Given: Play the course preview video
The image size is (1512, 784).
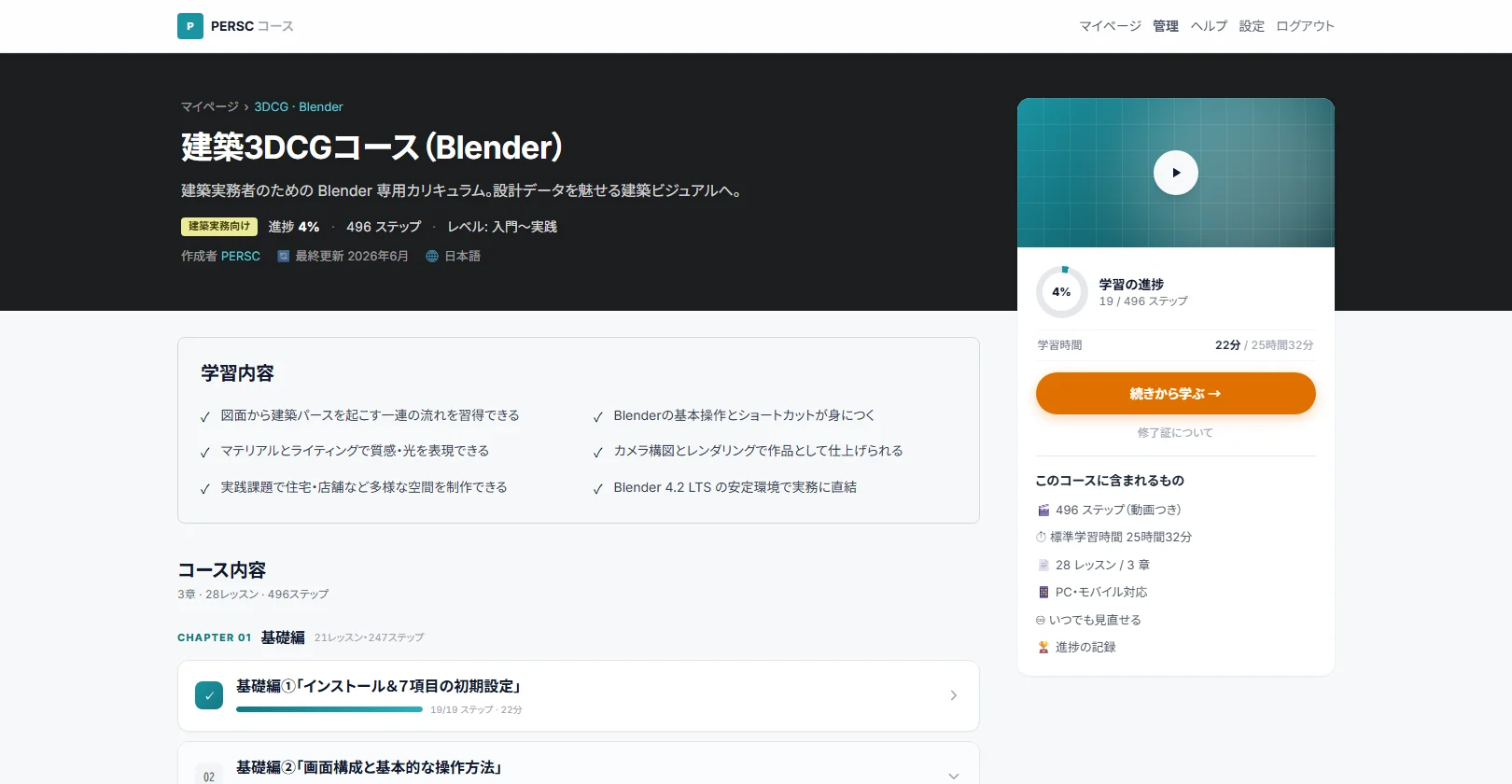Looking at the screenshot, I should (1176, 173).
